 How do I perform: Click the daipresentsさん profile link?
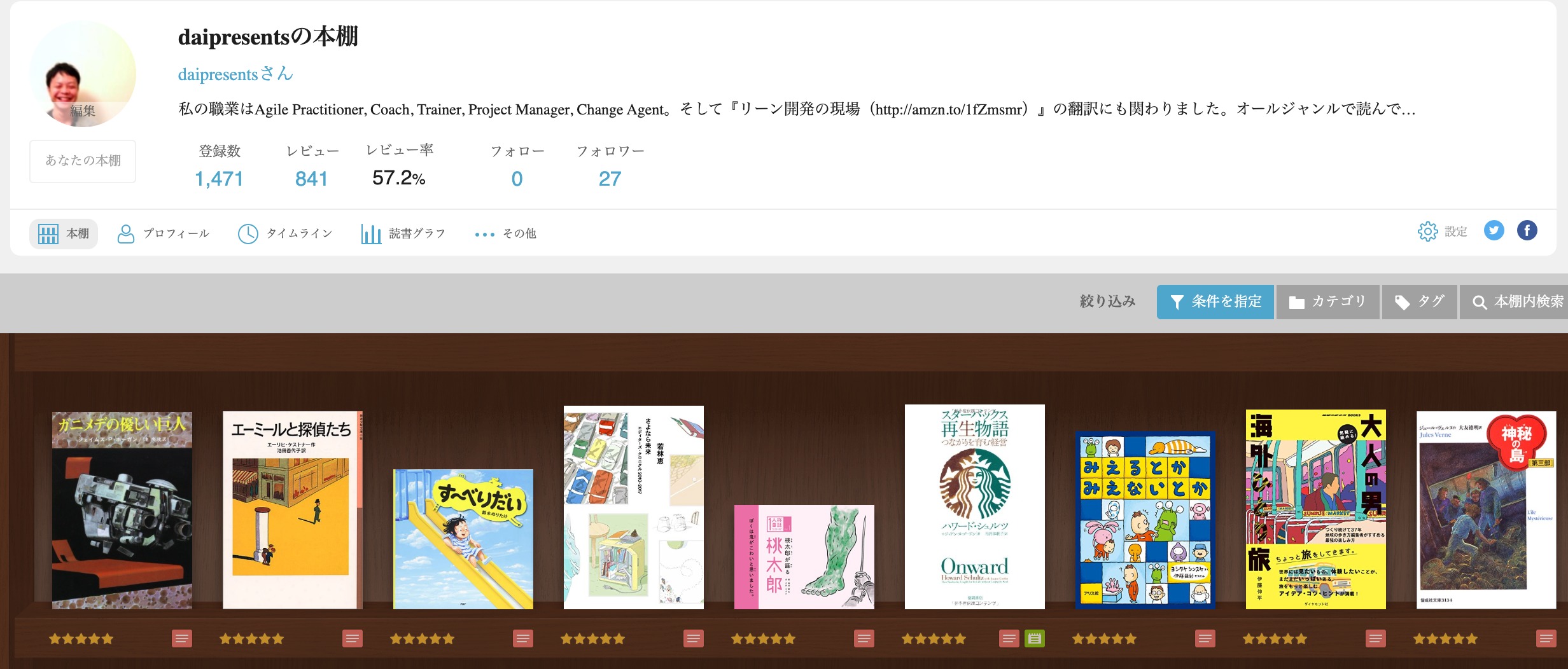pos(235,74)
